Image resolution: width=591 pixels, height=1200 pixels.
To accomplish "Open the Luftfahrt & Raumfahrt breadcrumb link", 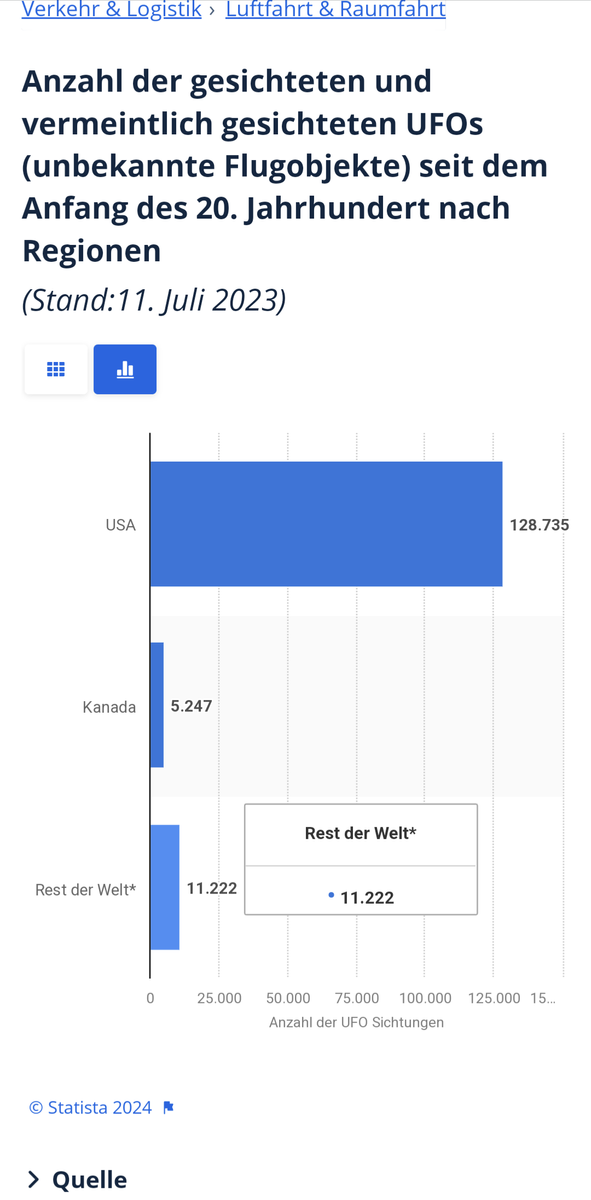I will tap(336, 10).
